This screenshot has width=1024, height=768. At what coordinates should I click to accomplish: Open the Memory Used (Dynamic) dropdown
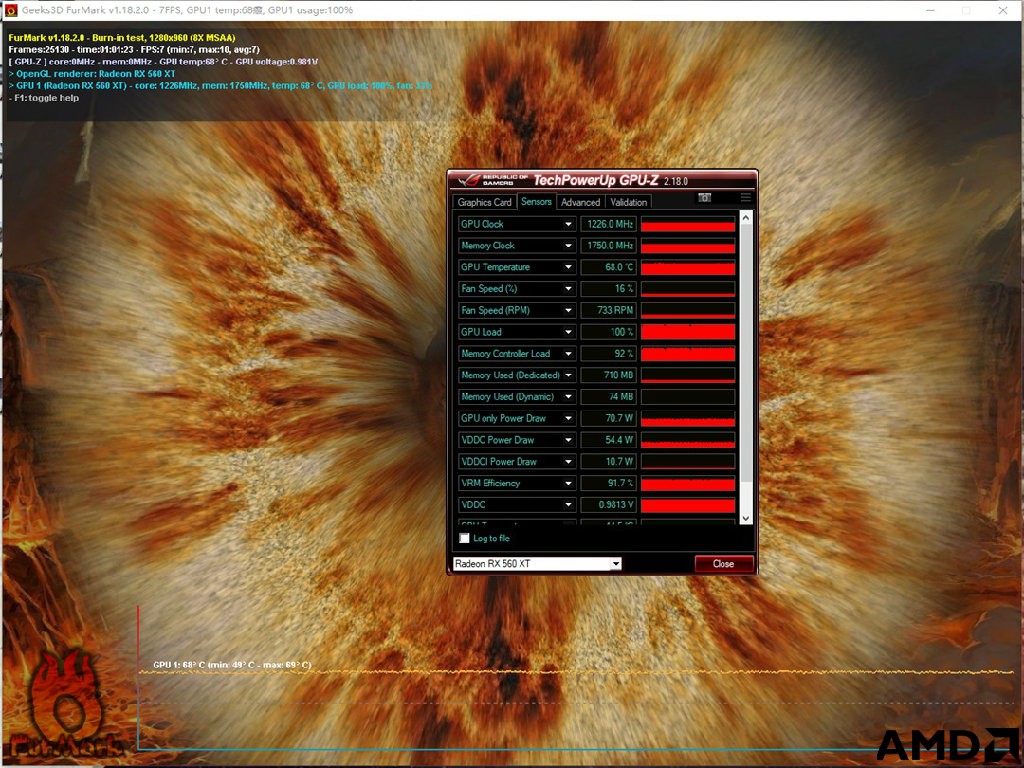[x=568, y=396]
